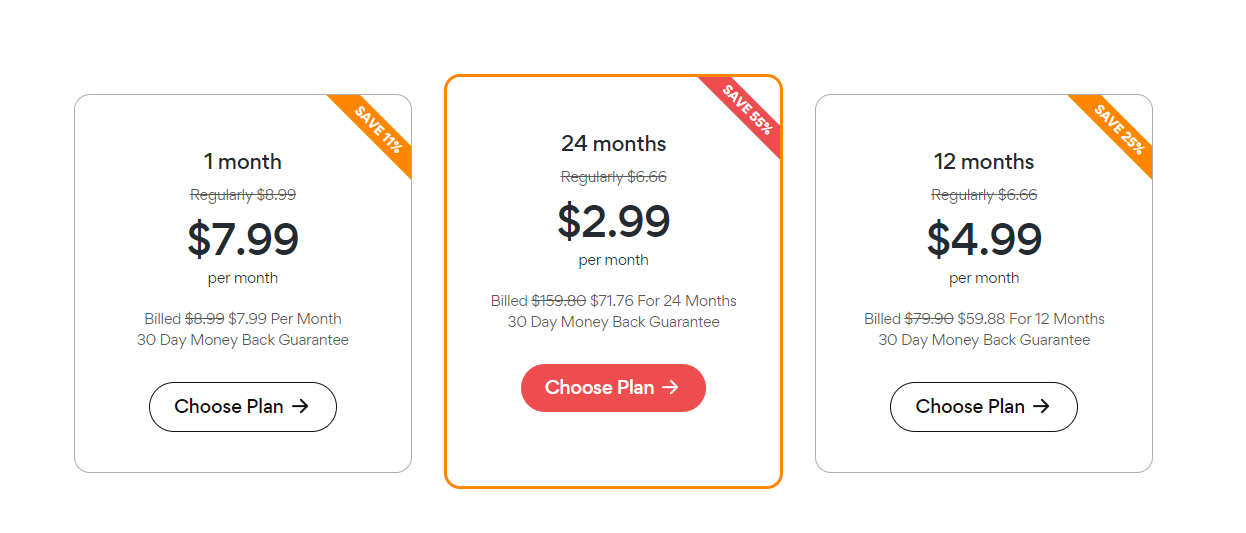Click arrow icon on 1 month Choose Plan
Screen dimensions: 1246x533
pos(300,407)
